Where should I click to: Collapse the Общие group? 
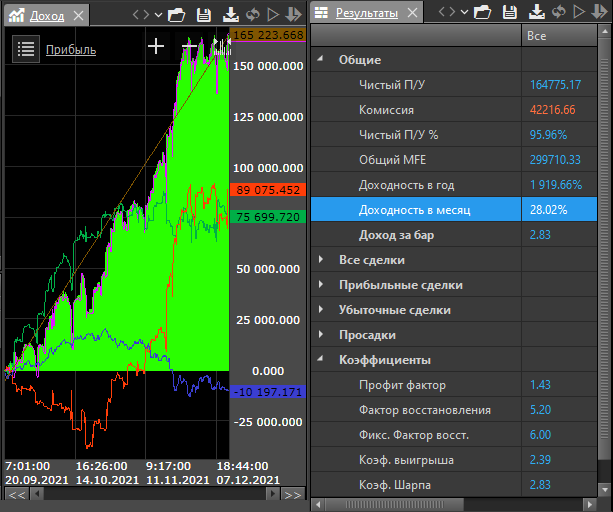pos(320,59)
